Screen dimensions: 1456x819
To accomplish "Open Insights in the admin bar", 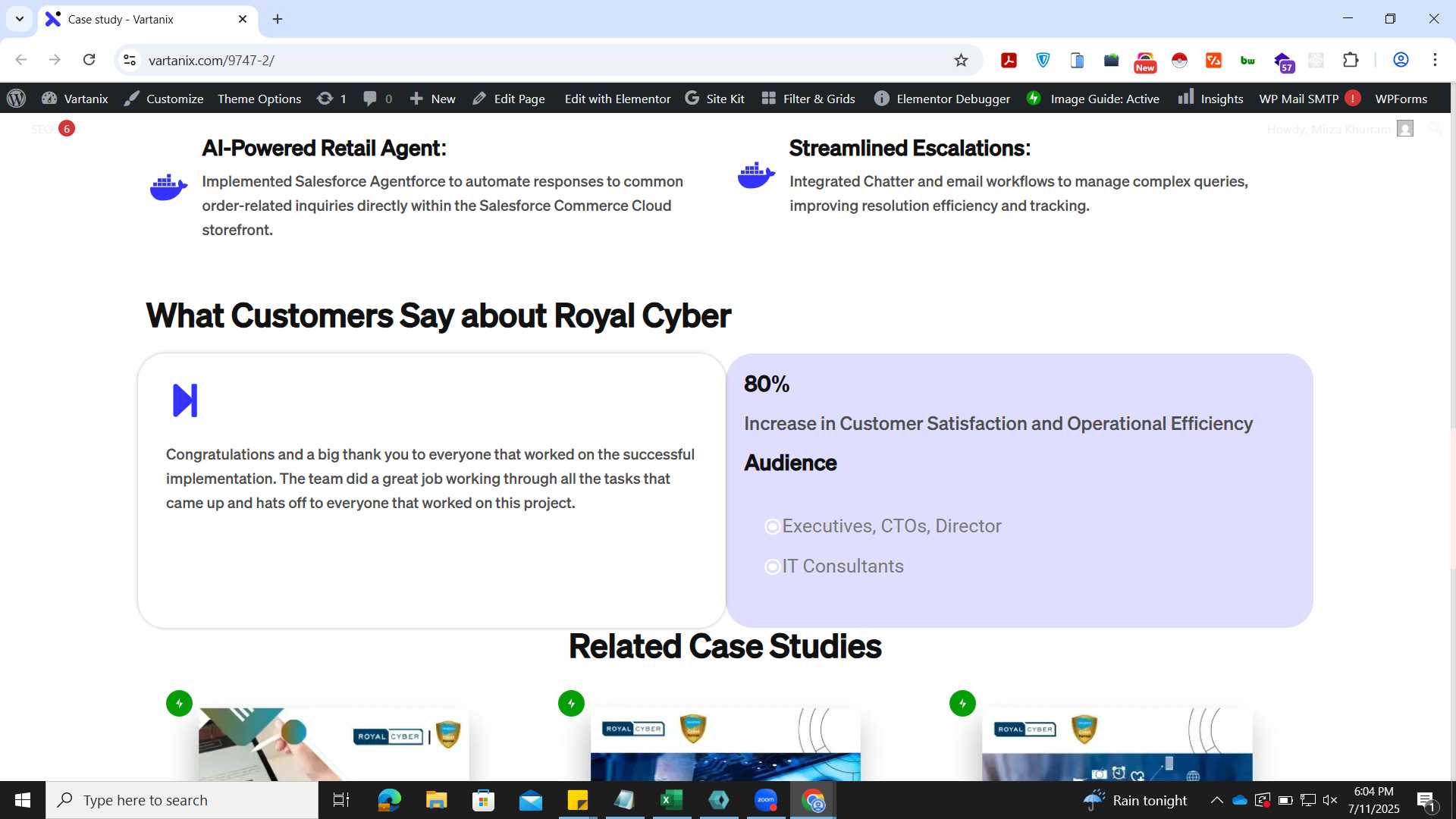I will tap(1210, 99).
